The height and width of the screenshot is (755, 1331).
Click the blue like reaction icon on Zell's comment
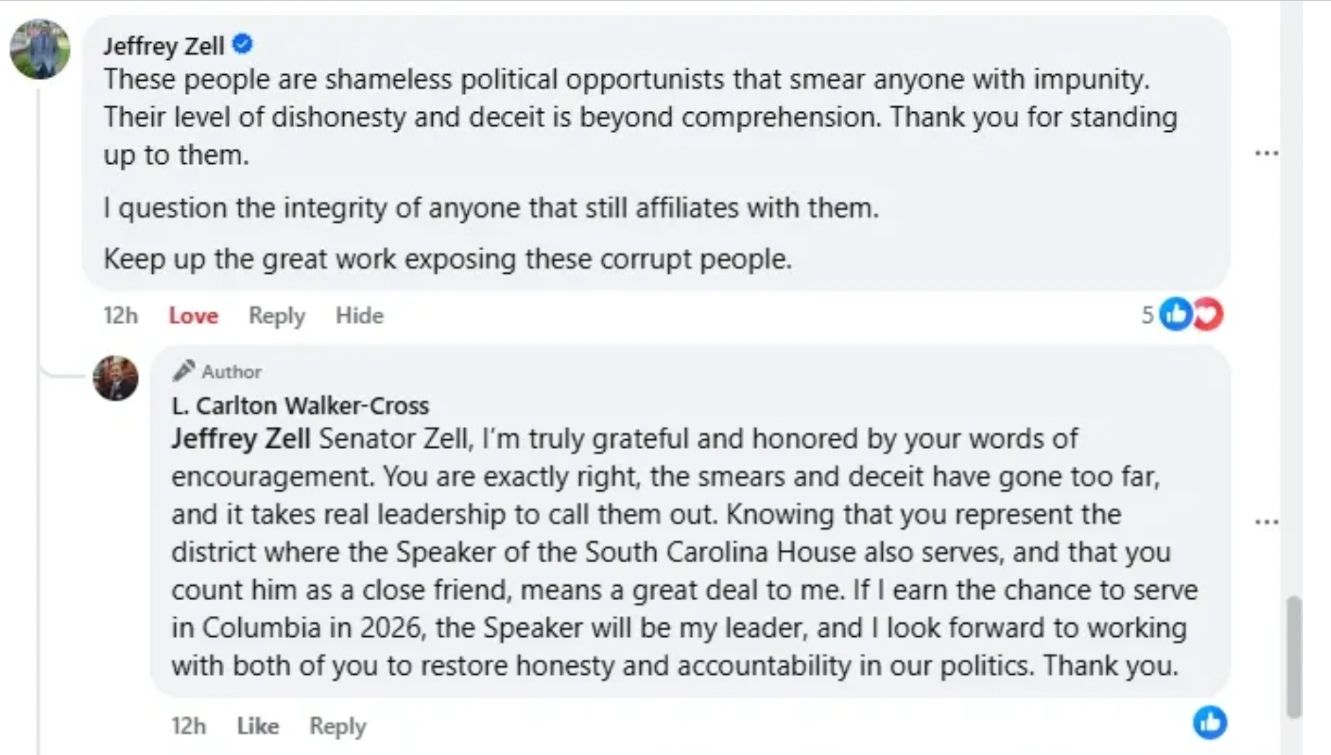pos(1178,315)
